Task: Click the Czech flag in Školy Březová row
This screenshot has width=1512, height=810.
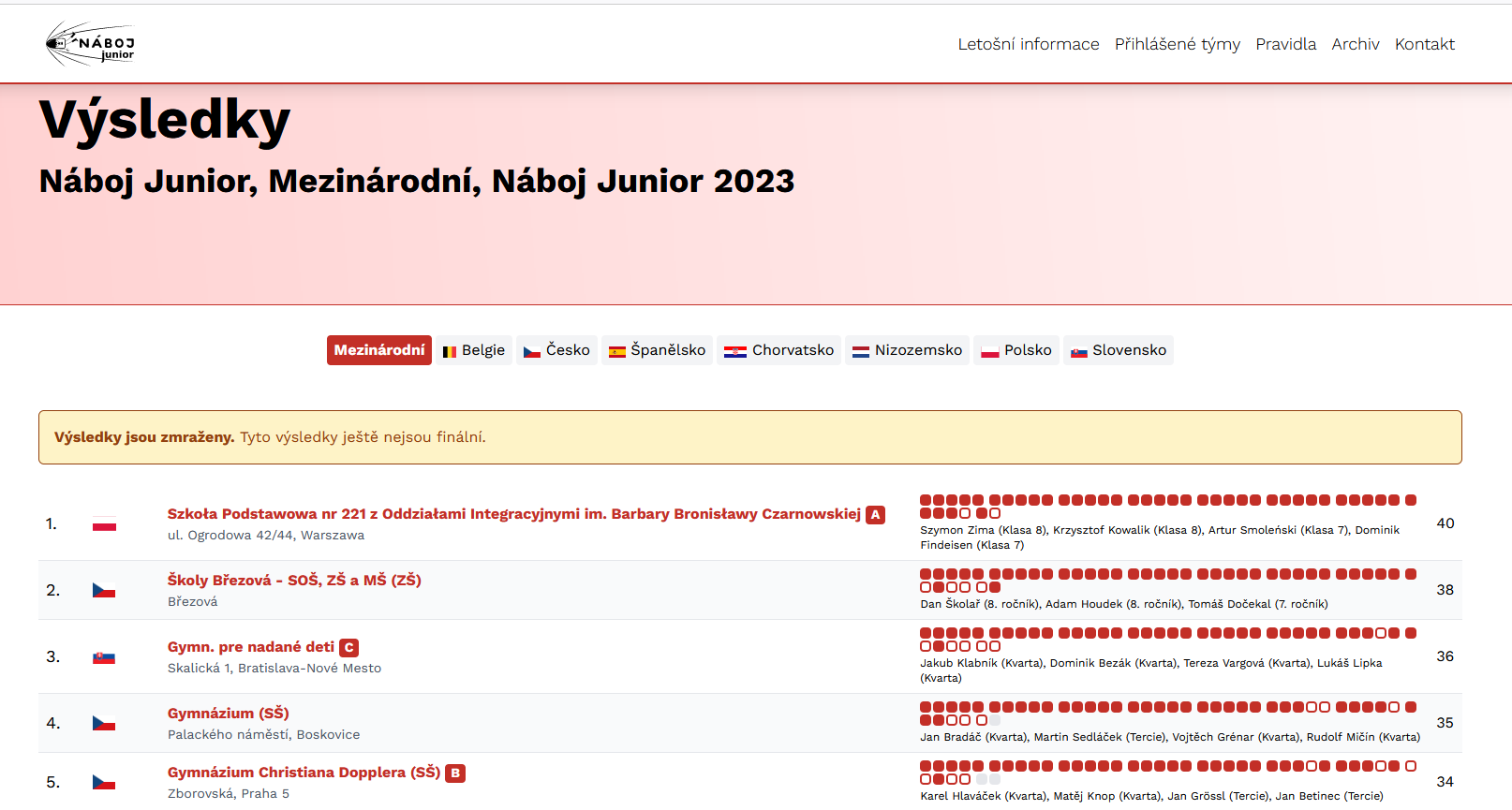Action: [104, 591]
